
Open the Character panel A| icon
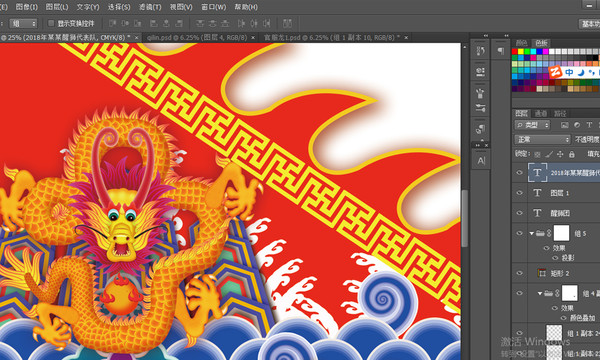pyautogui.click(x=481, y=161)
